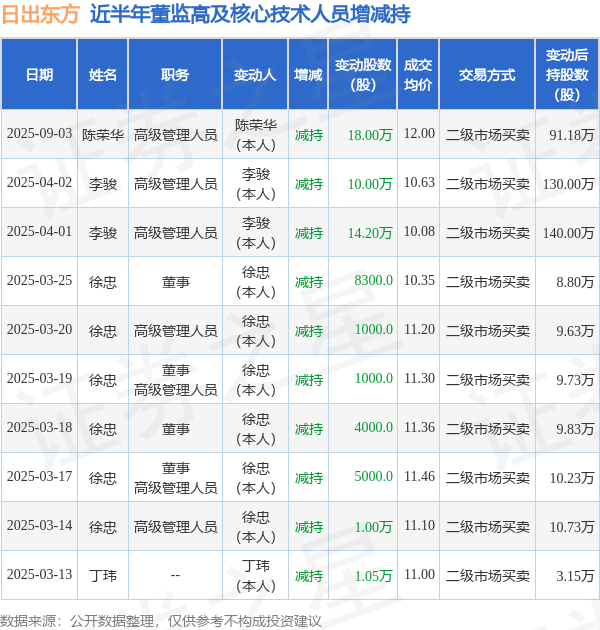Click the date cell 2025-03-19
Image resolution: width=600 pixels, height=630 pixels.
click(39, 379)
